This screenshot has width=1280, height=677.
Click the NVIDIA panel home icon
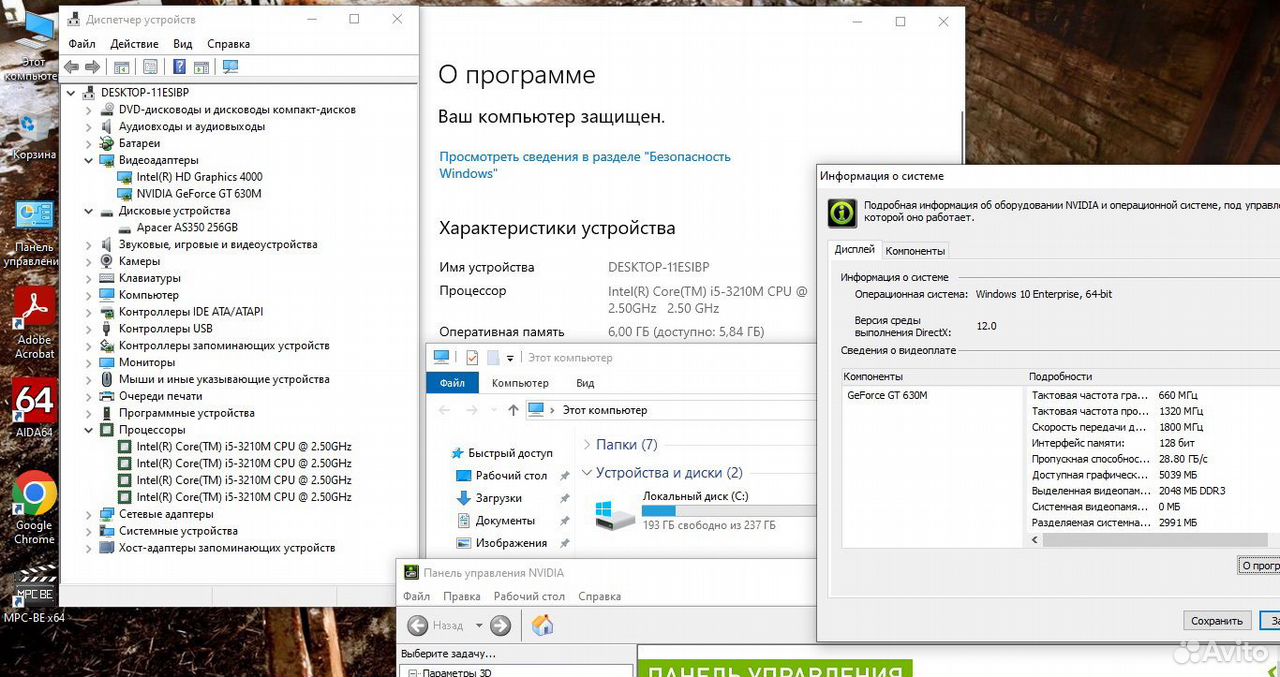pos(542,626)
